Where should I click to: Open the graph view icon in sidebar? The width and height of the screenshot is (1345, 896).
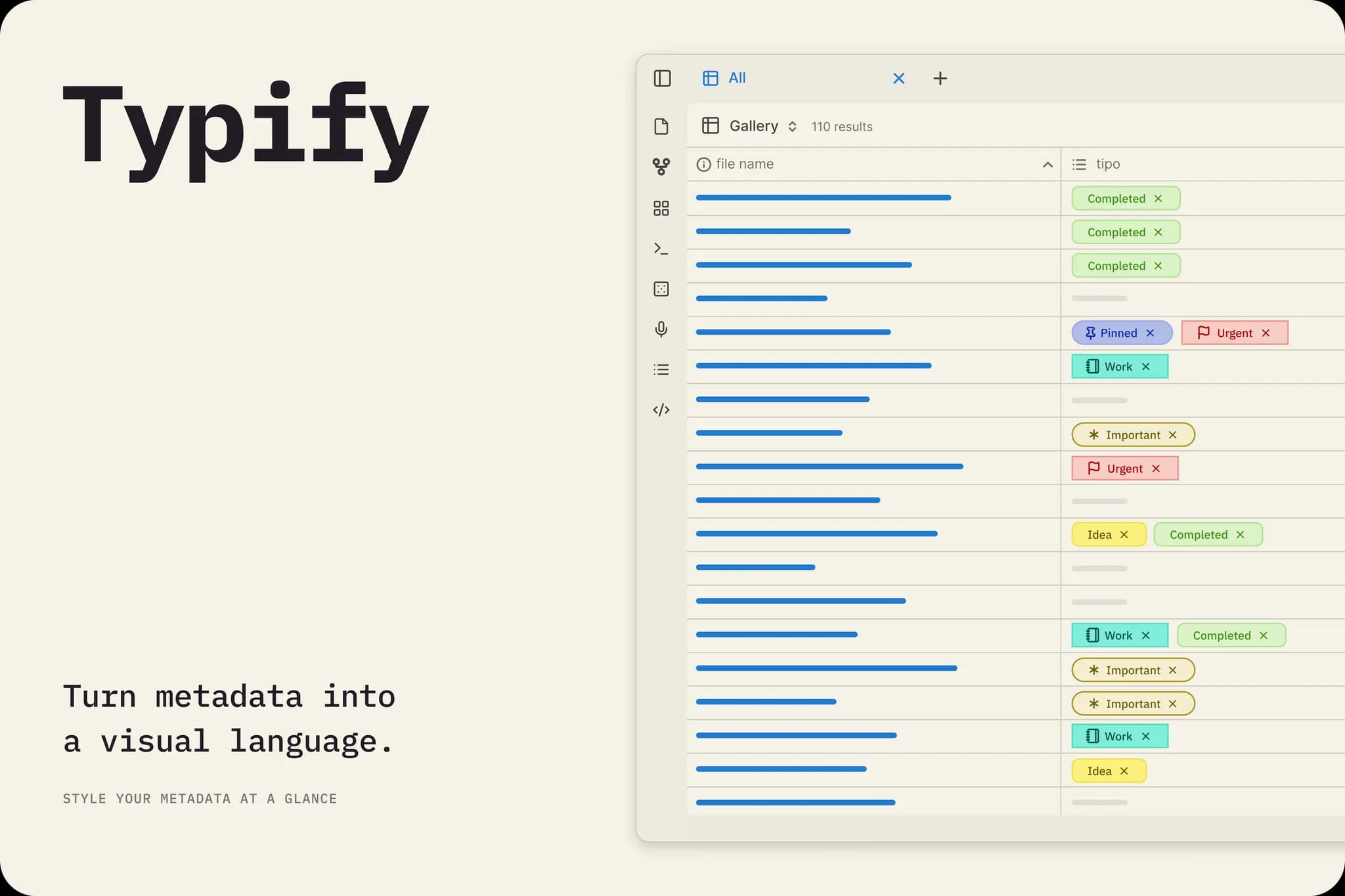661,167
